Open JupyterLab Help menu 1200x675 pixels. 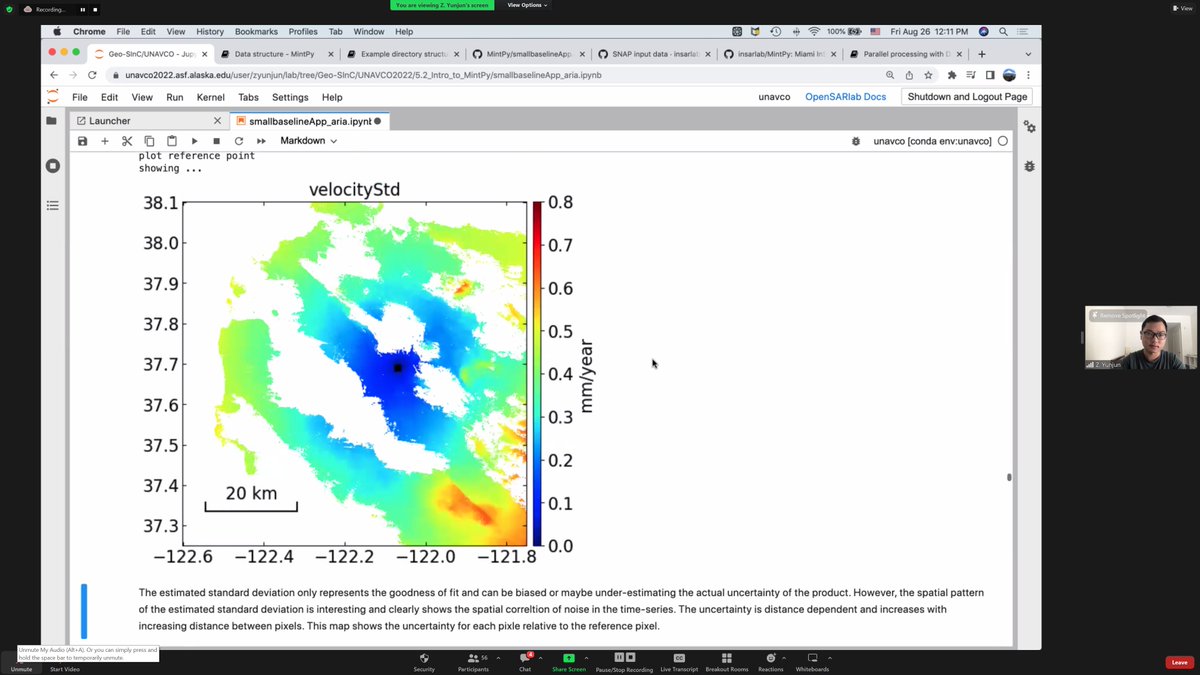coord(332,97)
